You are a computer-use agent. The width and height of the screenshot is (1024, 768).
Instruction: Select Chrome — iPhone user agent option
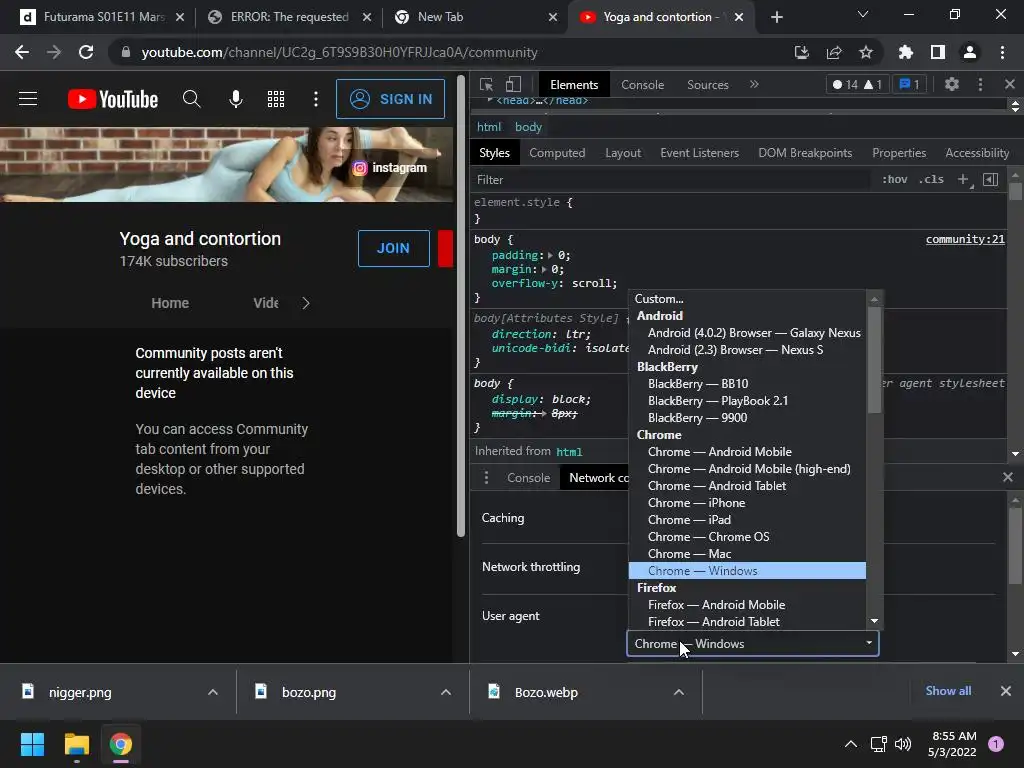click(x=747, y=503)
